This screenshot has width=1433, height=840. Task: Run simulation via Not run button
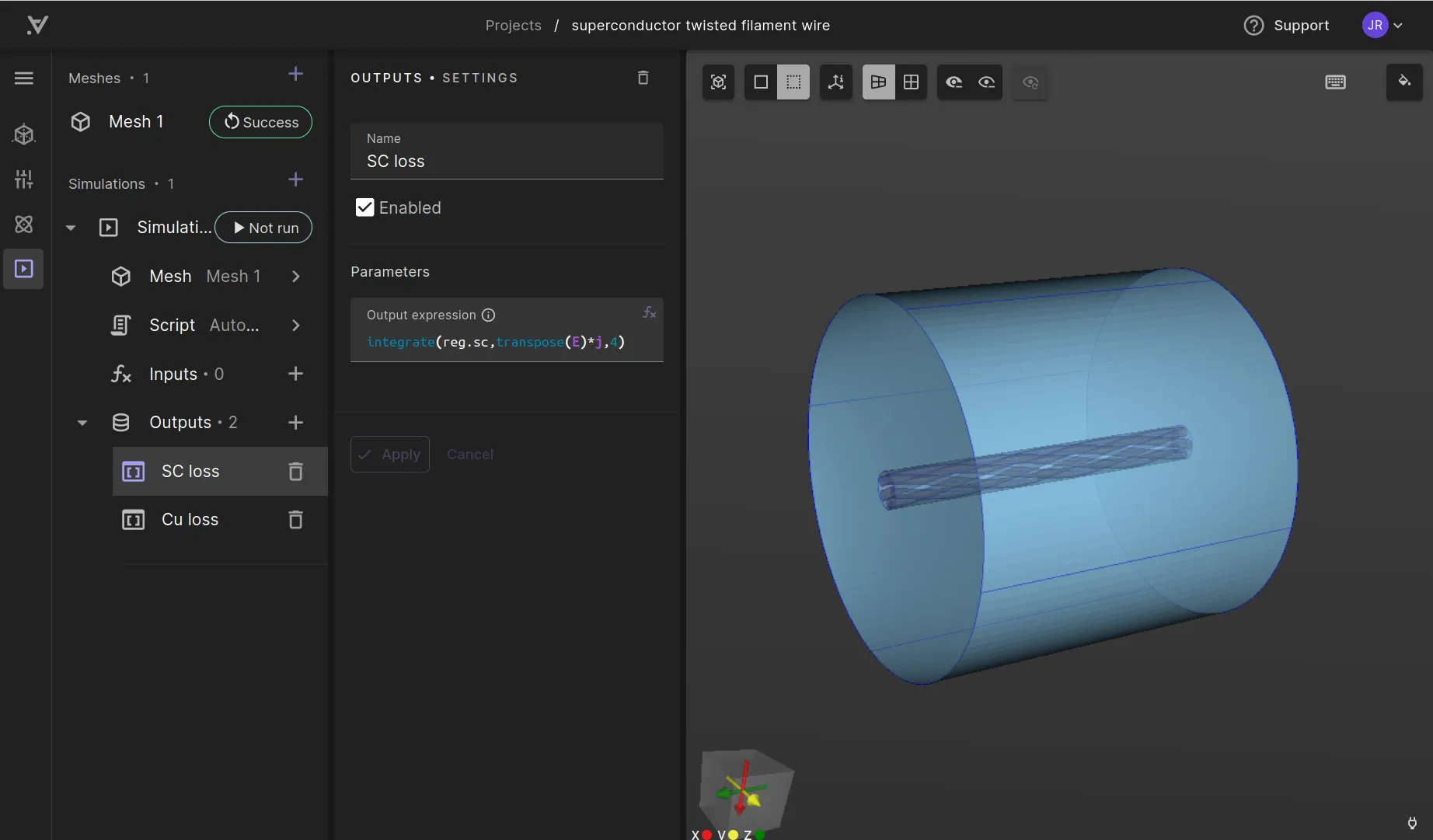pos(263,228)
